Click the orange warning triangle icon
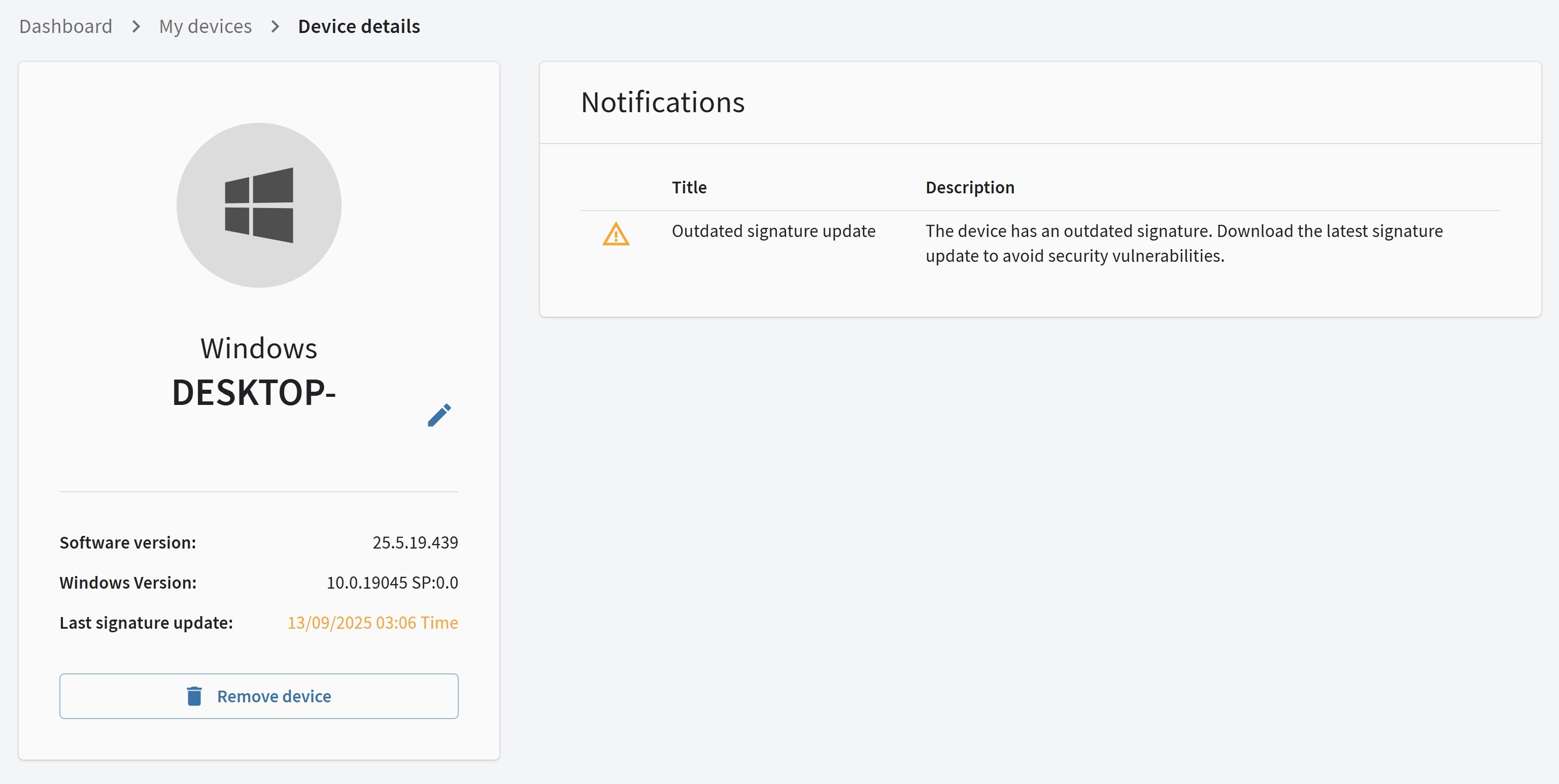The image size is (1559, 784). [x=616, y=234]
